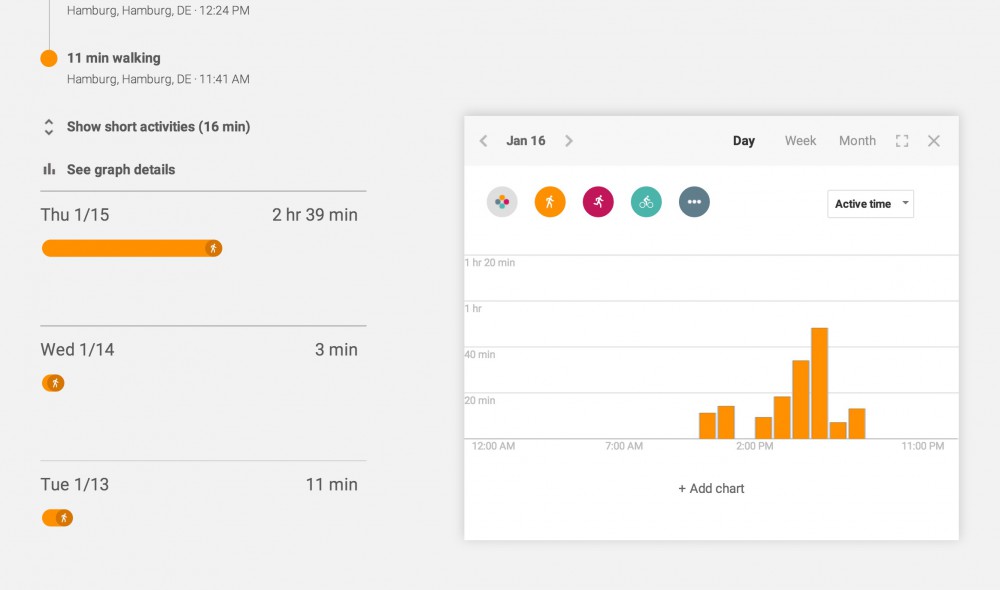This screenshot has height=590, width=1000.
Task: Click the walking icon on Wed 1/14 bar
Action: click(x=55, y=383)
